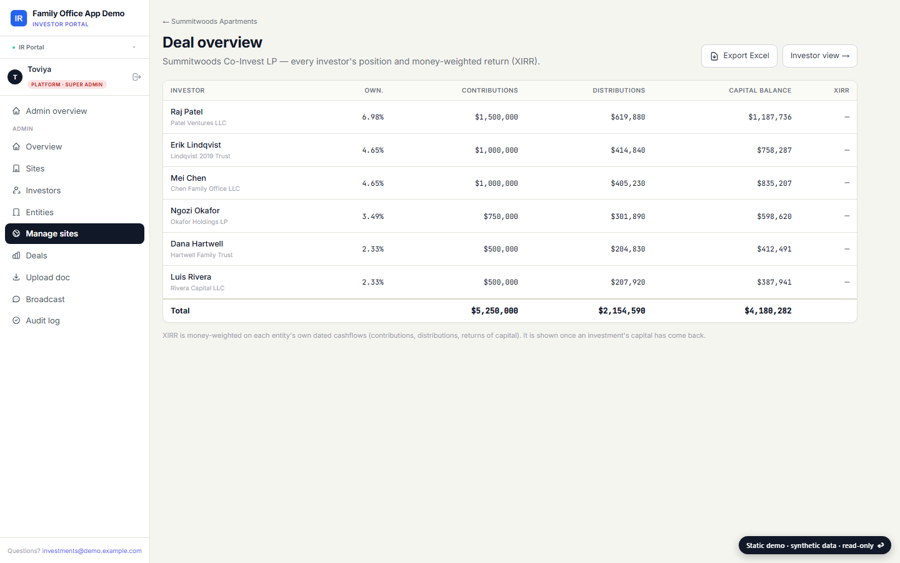
Task: Open the Broadcast page
Action: pyautogui.click(x=75, y=299)
